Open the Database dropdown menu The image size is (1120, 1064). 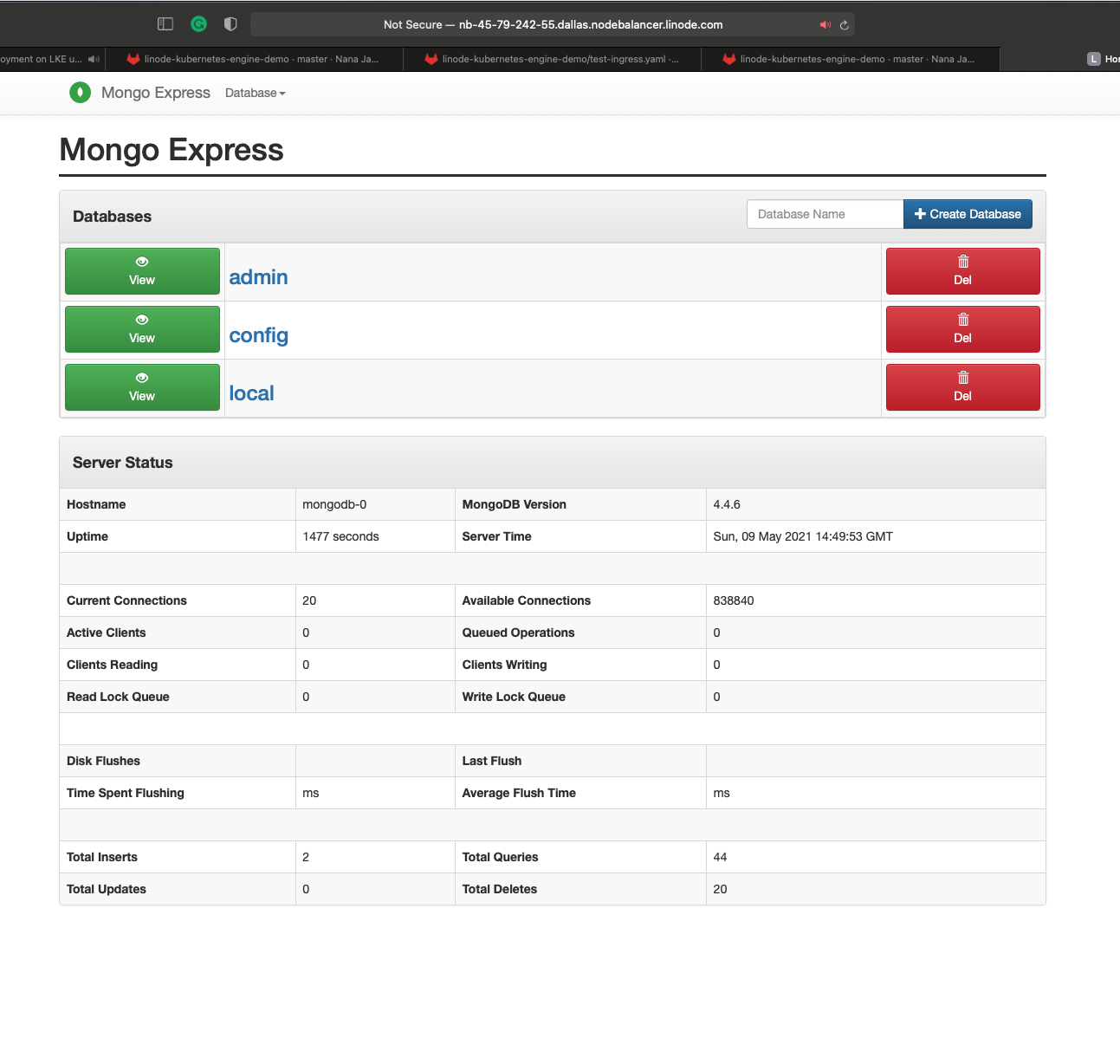[255, 93]
